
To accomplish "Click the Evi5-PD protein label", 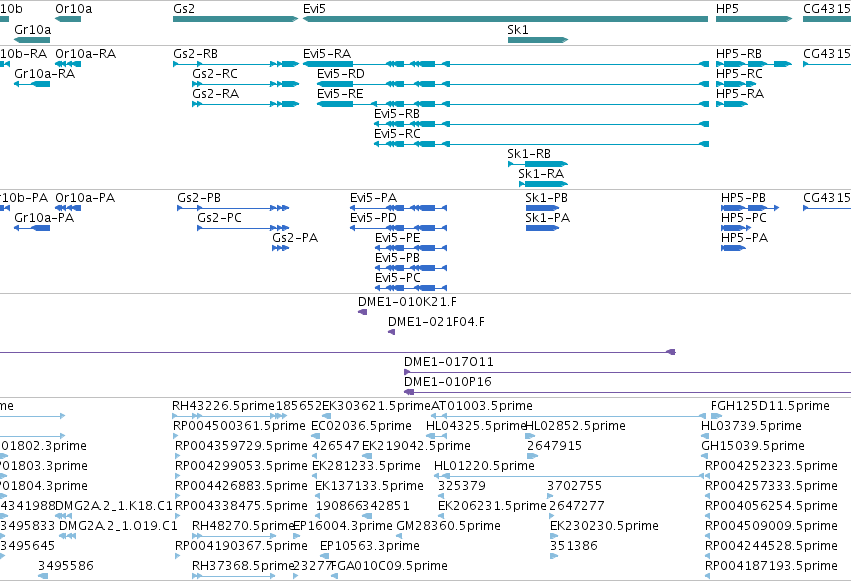I will (373, 218).
